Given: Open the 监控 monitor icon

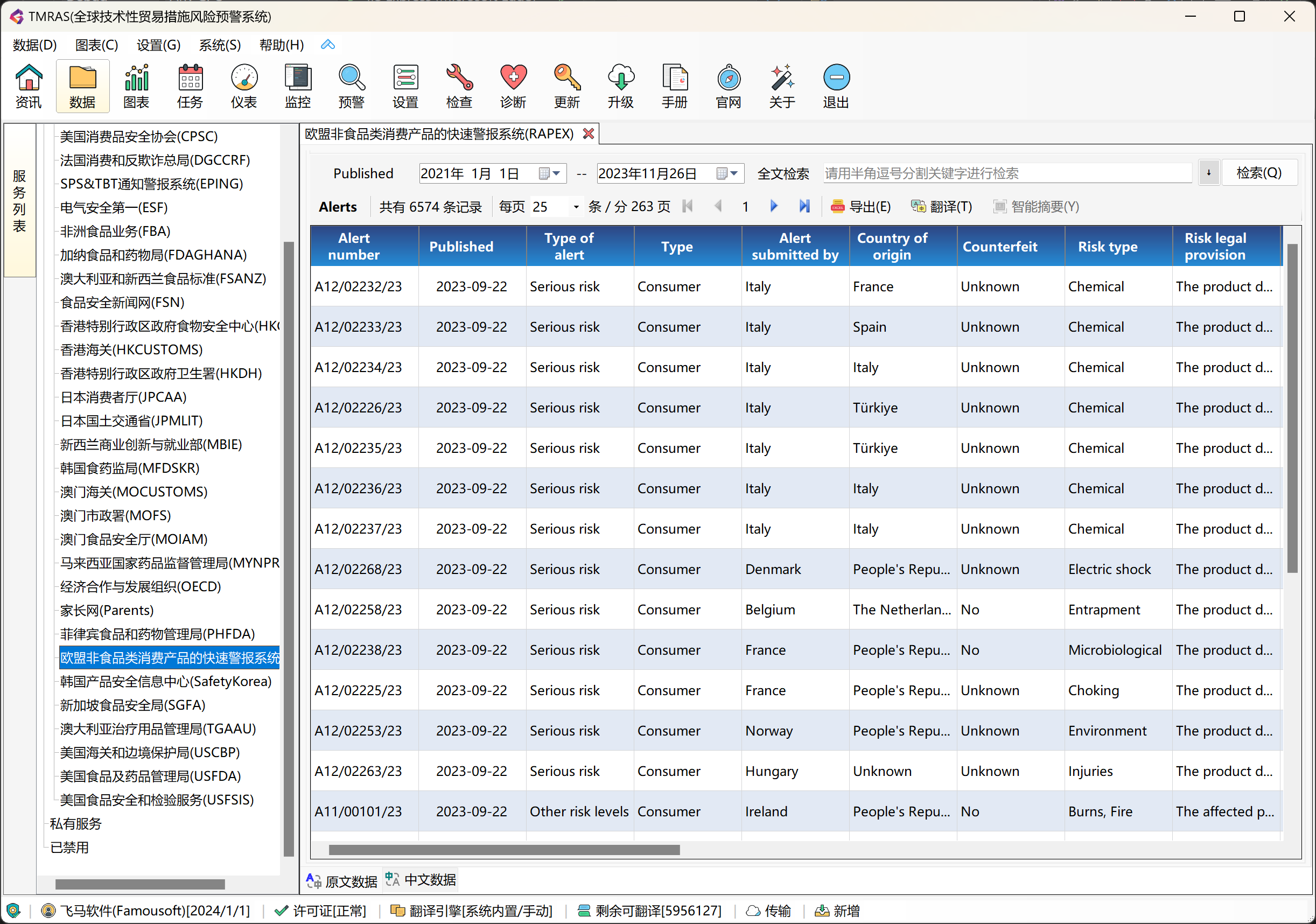Looking at the screenshot, I should click(x=297, y=86).
